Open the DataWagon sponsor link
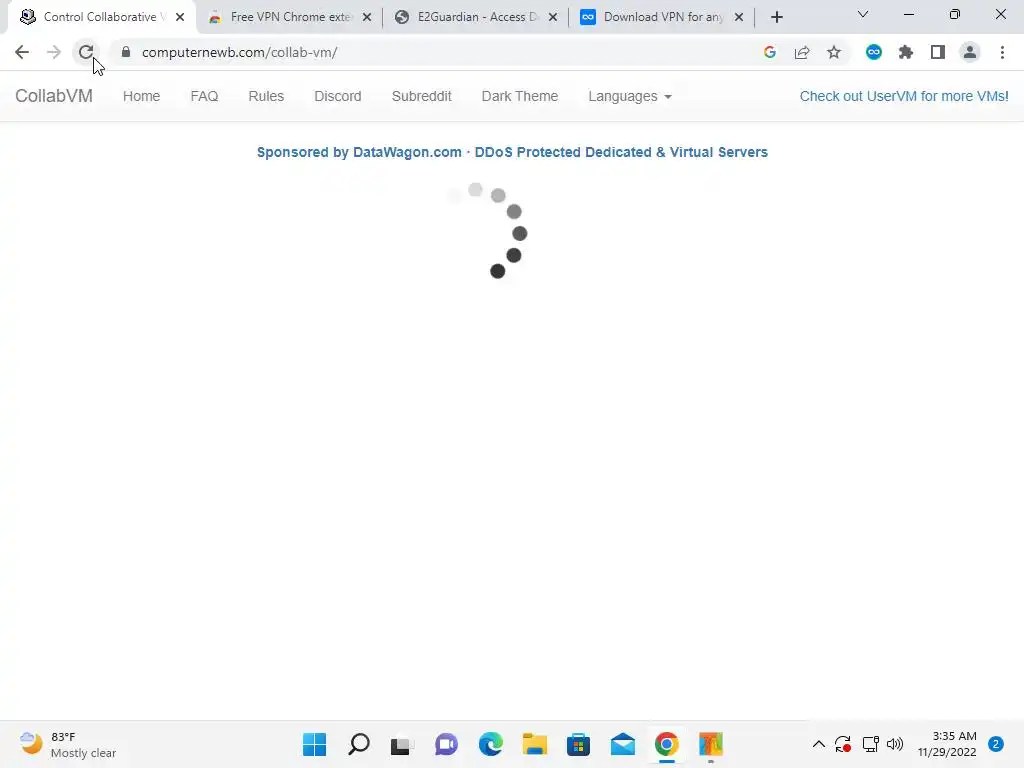Image resolution: width=1024 pixels, height=768 pixels. [x=512, y=152]
